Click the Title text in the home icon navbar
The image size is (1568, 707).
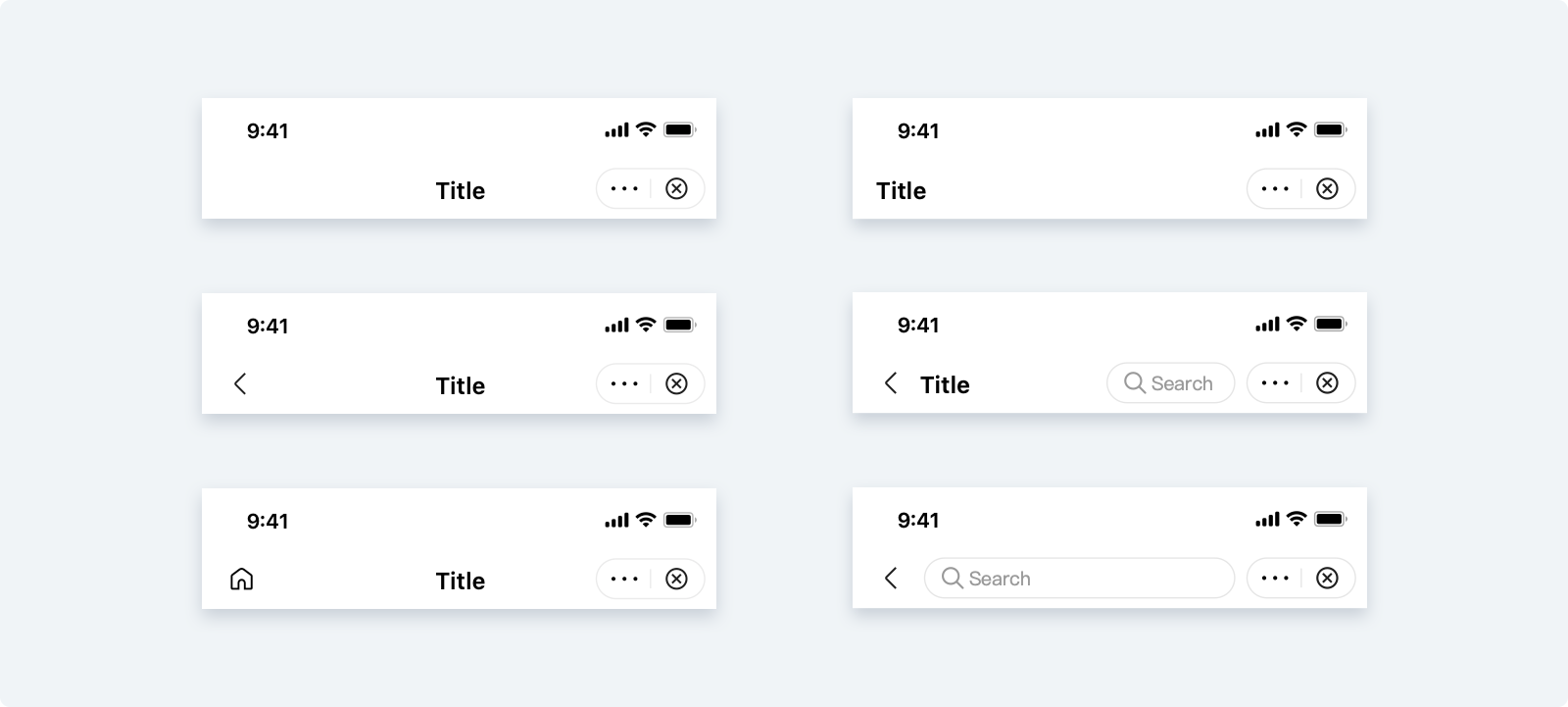tap(461, 581)
